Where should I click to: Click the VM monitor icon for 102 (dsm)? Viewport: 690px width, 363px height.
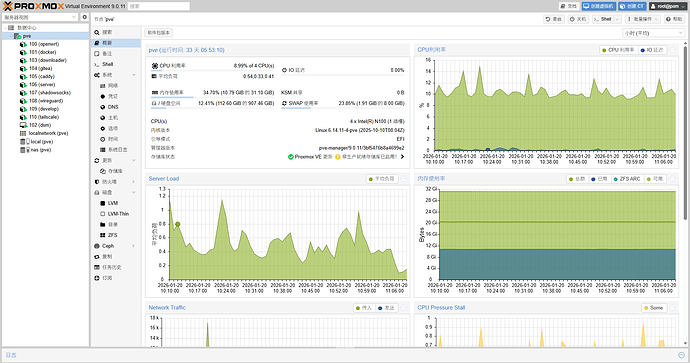23,125
